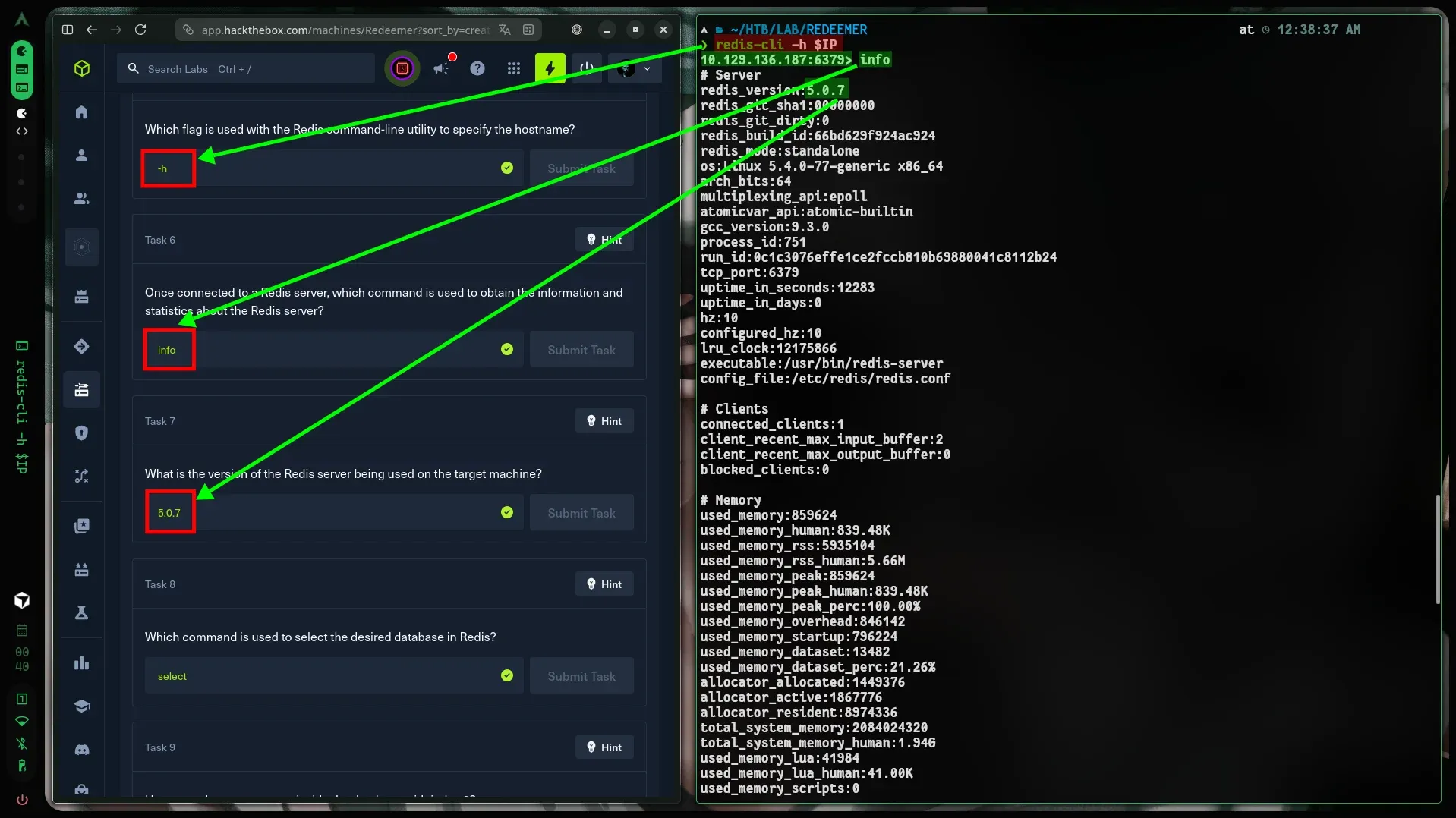Open the Hack The Box cube logo
The width and height of the screenshot is (1456, 818).
82,68
